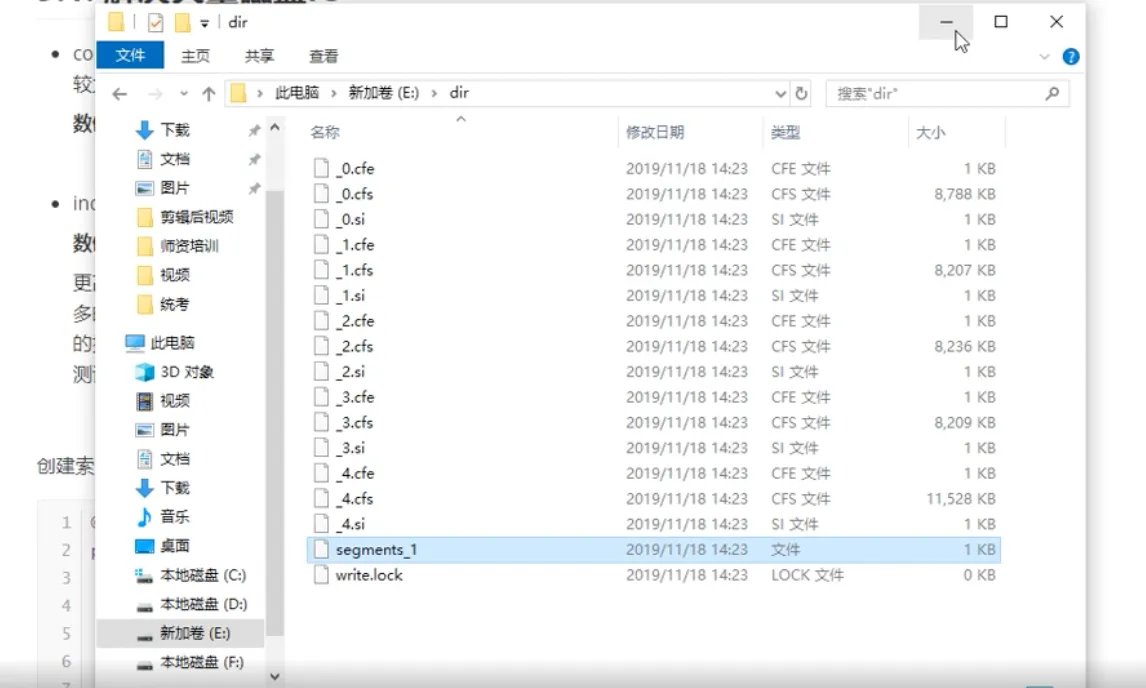1146x688 pixels.
Task: Unpin 图片 using its pin icon
Action: 254,189
